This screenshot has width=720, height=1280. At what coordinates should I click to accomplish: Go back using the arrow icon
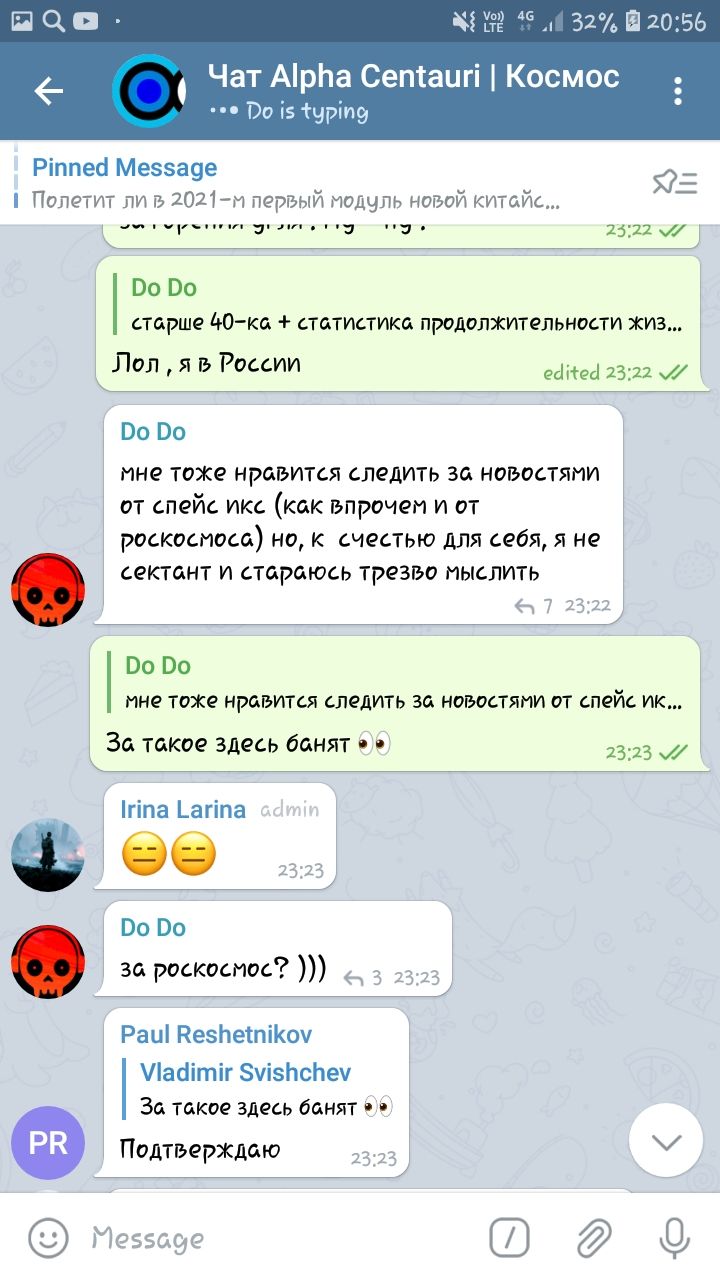click(x=49, y=92)
